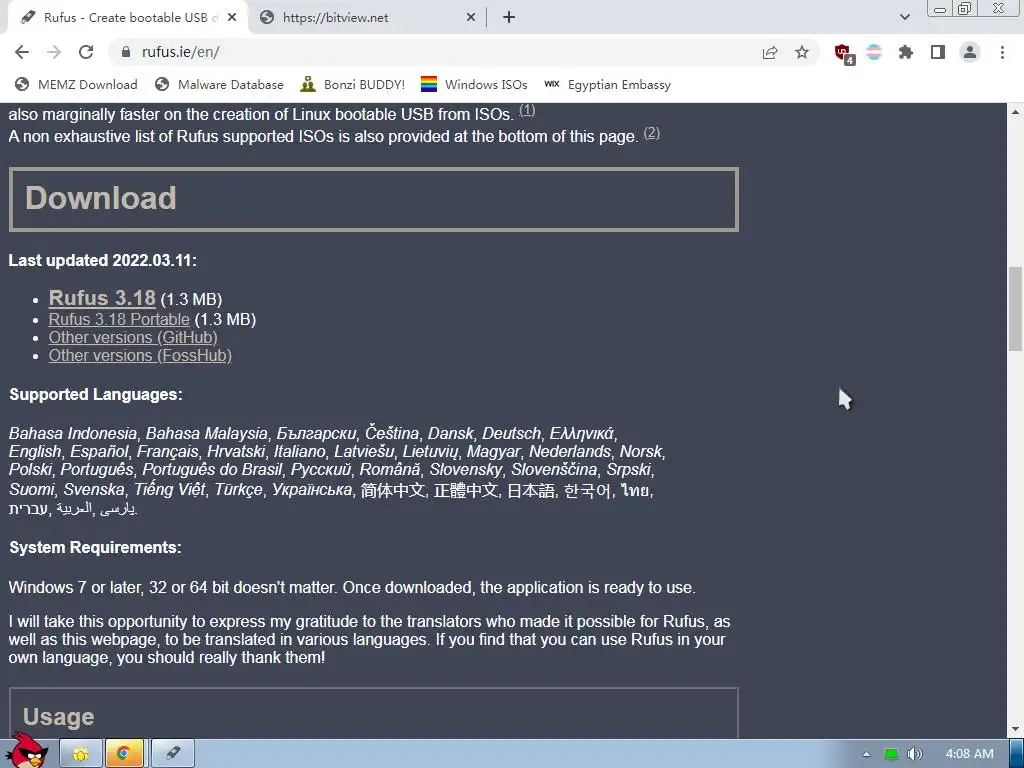
Task: Open Other versions (FossHub) link
Action: [140, 356]
